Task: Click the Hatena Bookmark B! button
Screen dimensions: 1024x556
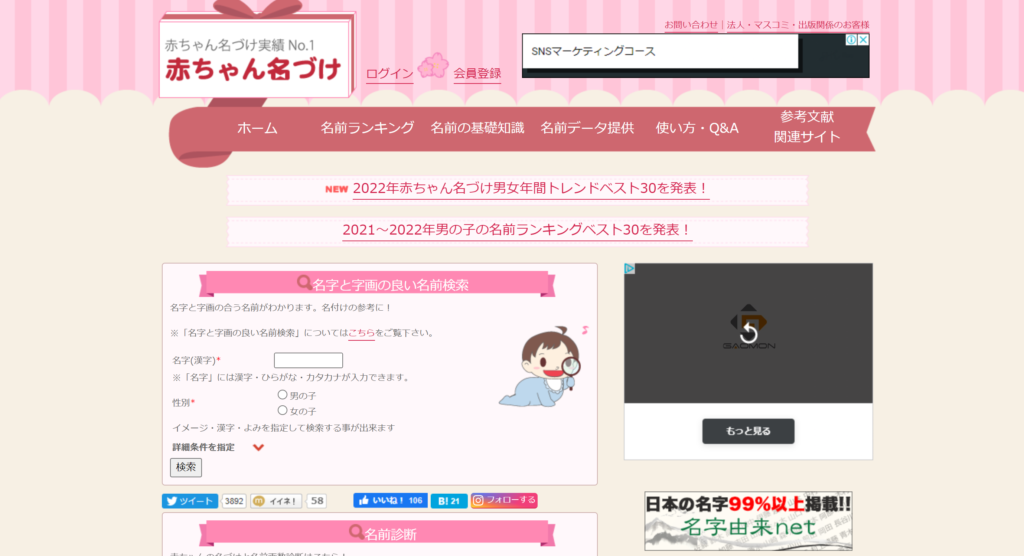Action: point(449,501)
